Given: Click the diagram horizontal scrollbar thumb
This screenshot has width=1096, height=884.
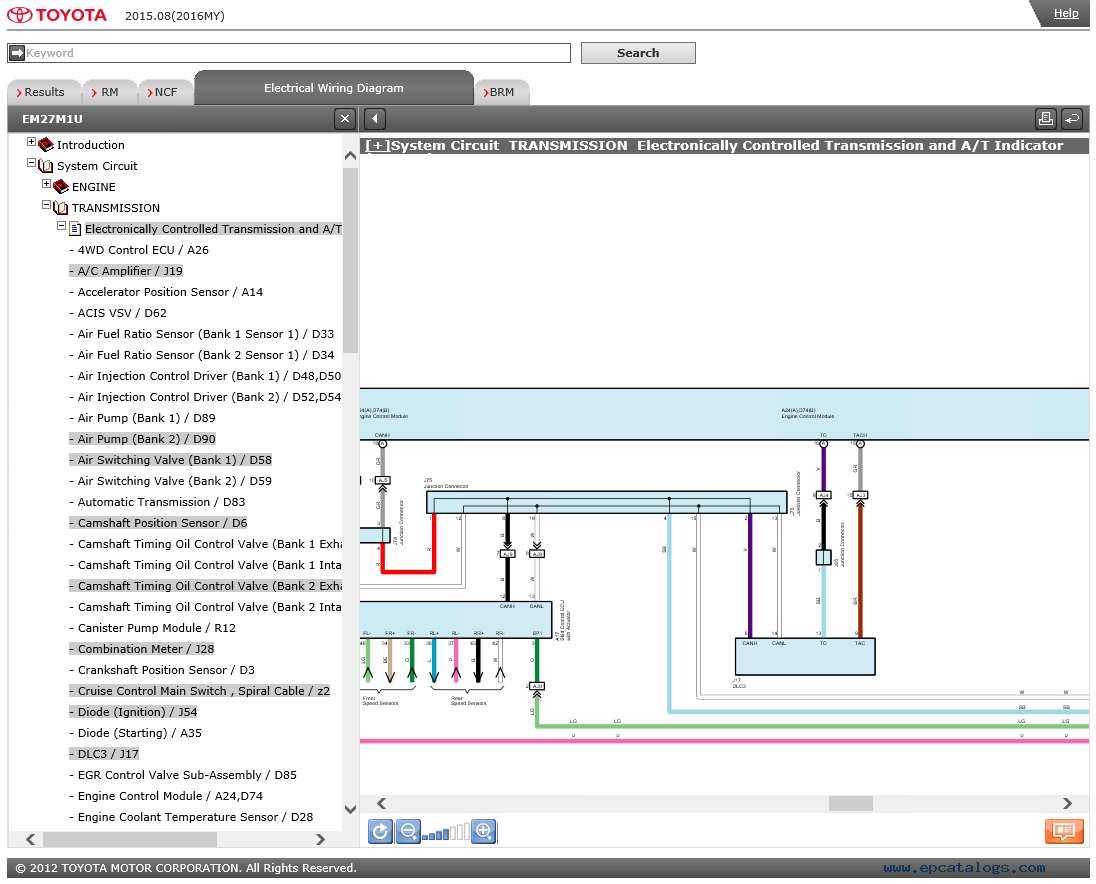Looking at the screenshot, I should coord(851,804).
